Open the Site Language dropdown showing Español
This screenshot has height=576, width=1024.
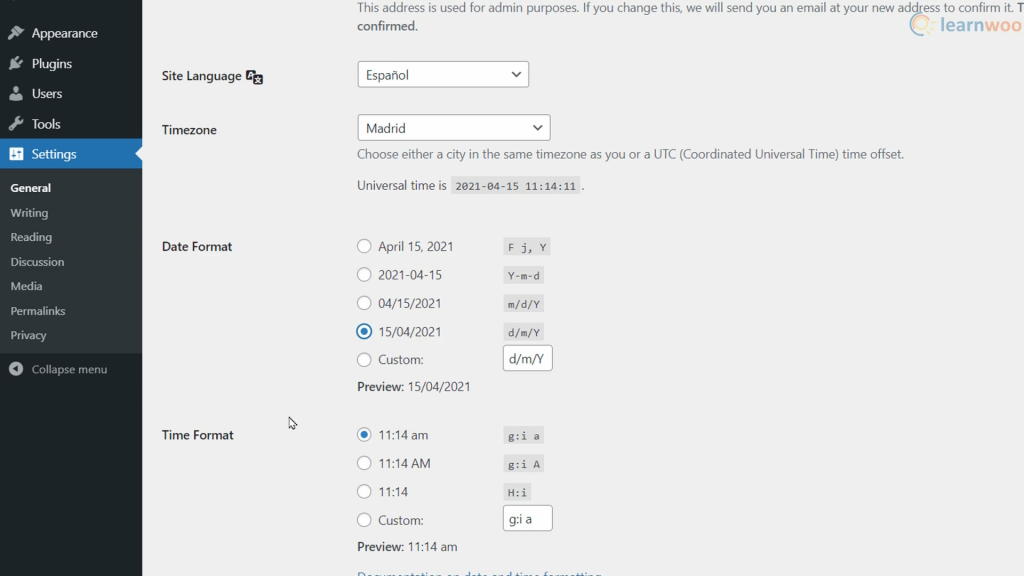pyautogui.click(x=443, y=74)
